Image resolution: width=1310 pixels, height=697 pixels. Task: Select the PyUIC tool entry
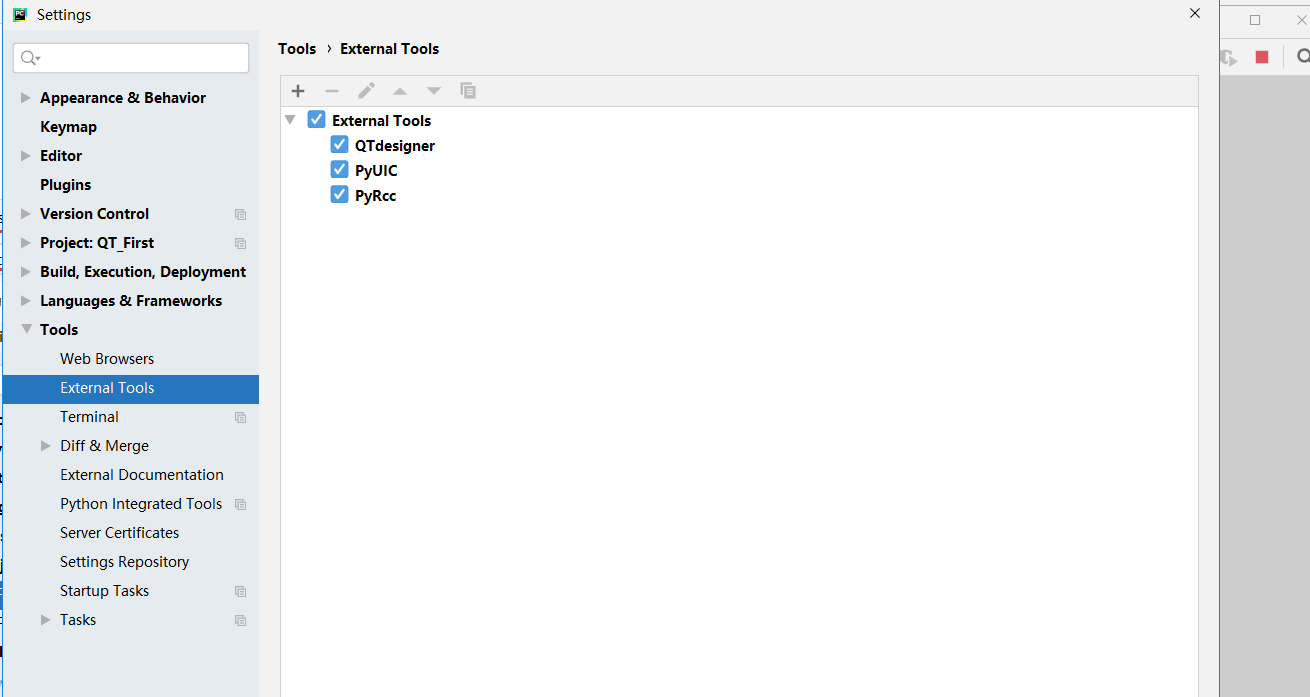pyautogui.click(x=376, y=171)
